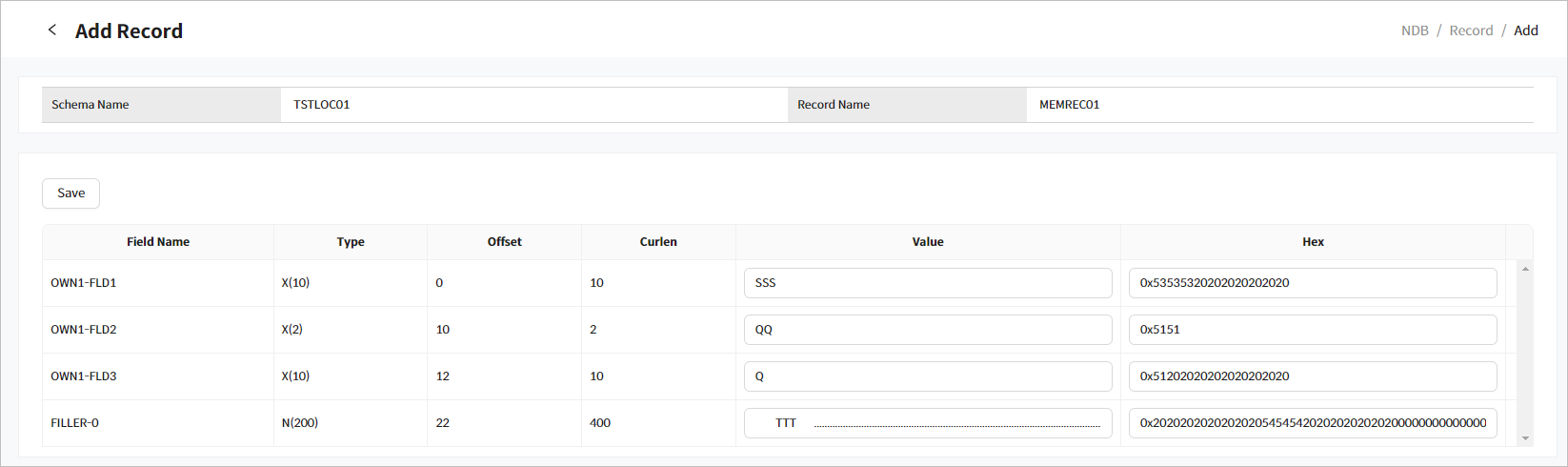Edit the Value field for OWN1-FLD2
This screenshot has width=1568, height=467.
click(927, 330)
